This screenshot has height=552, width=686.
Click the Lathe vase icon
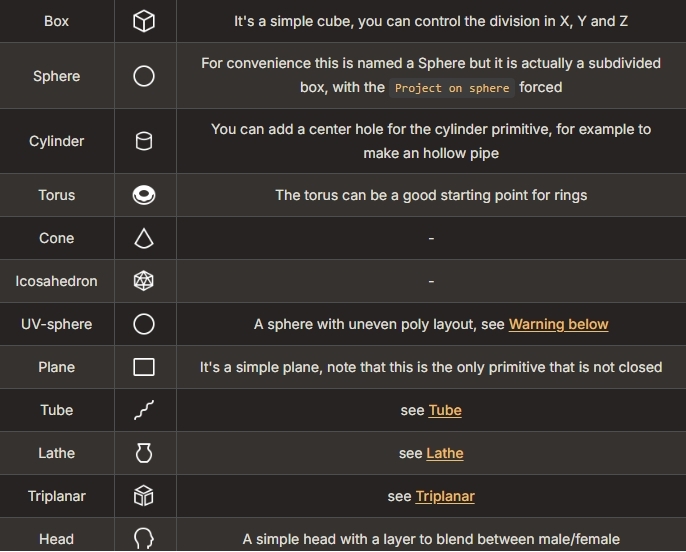point(144,453)
